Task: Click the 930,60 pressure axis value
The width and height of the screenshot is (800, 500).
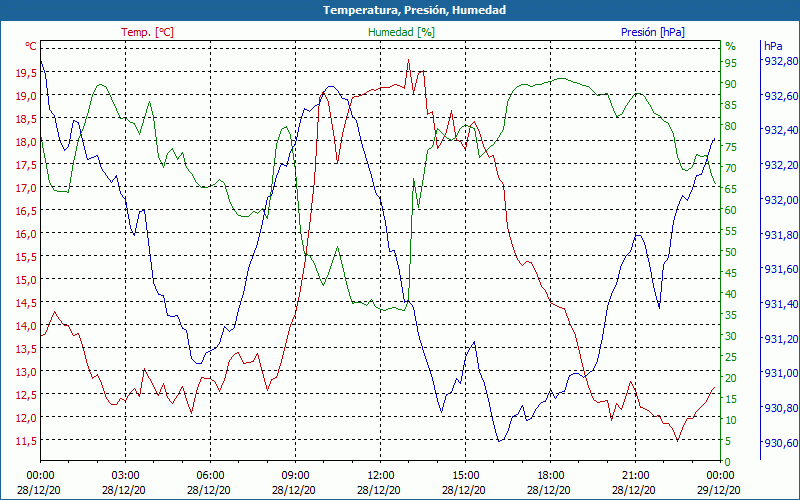Action: coord(781,443)
